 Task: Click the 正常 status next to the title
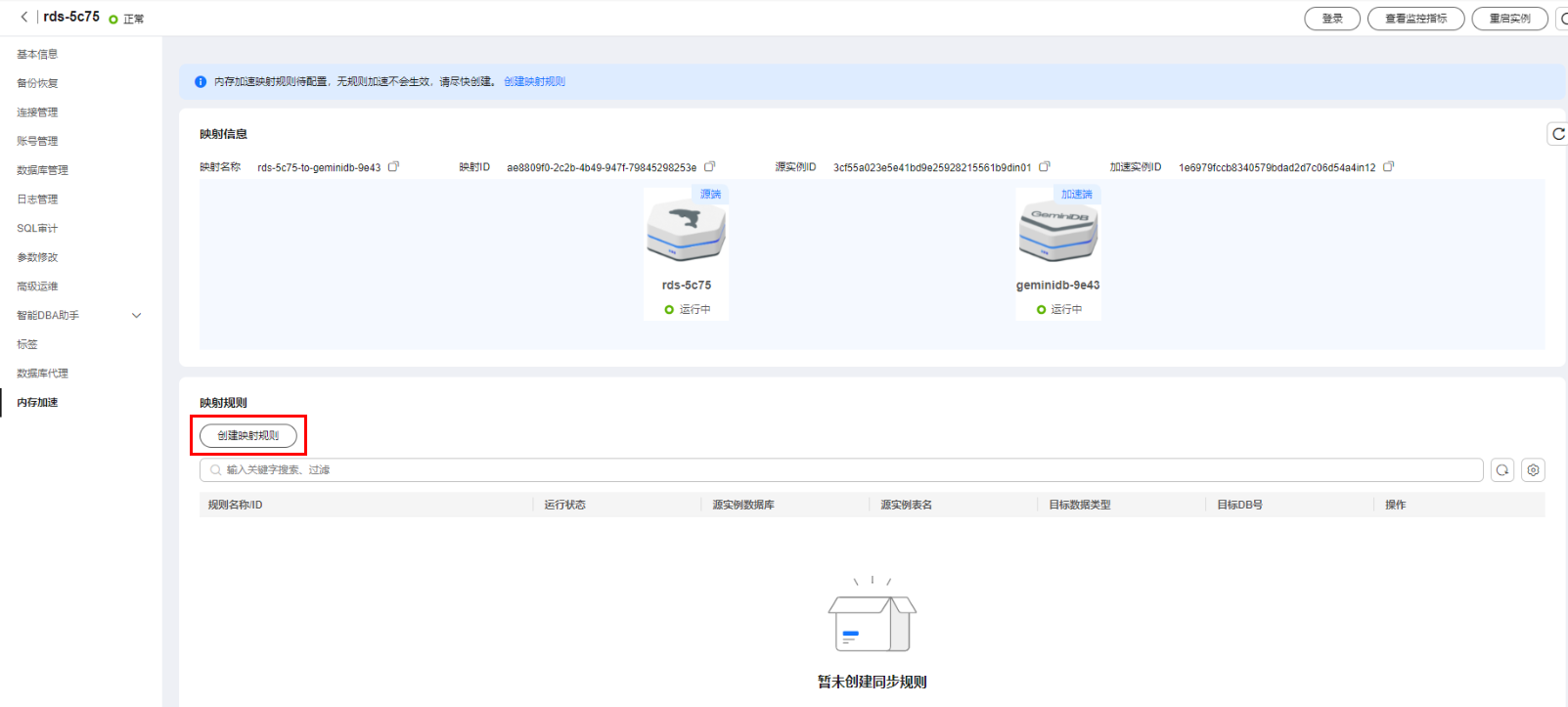[127, 20]
